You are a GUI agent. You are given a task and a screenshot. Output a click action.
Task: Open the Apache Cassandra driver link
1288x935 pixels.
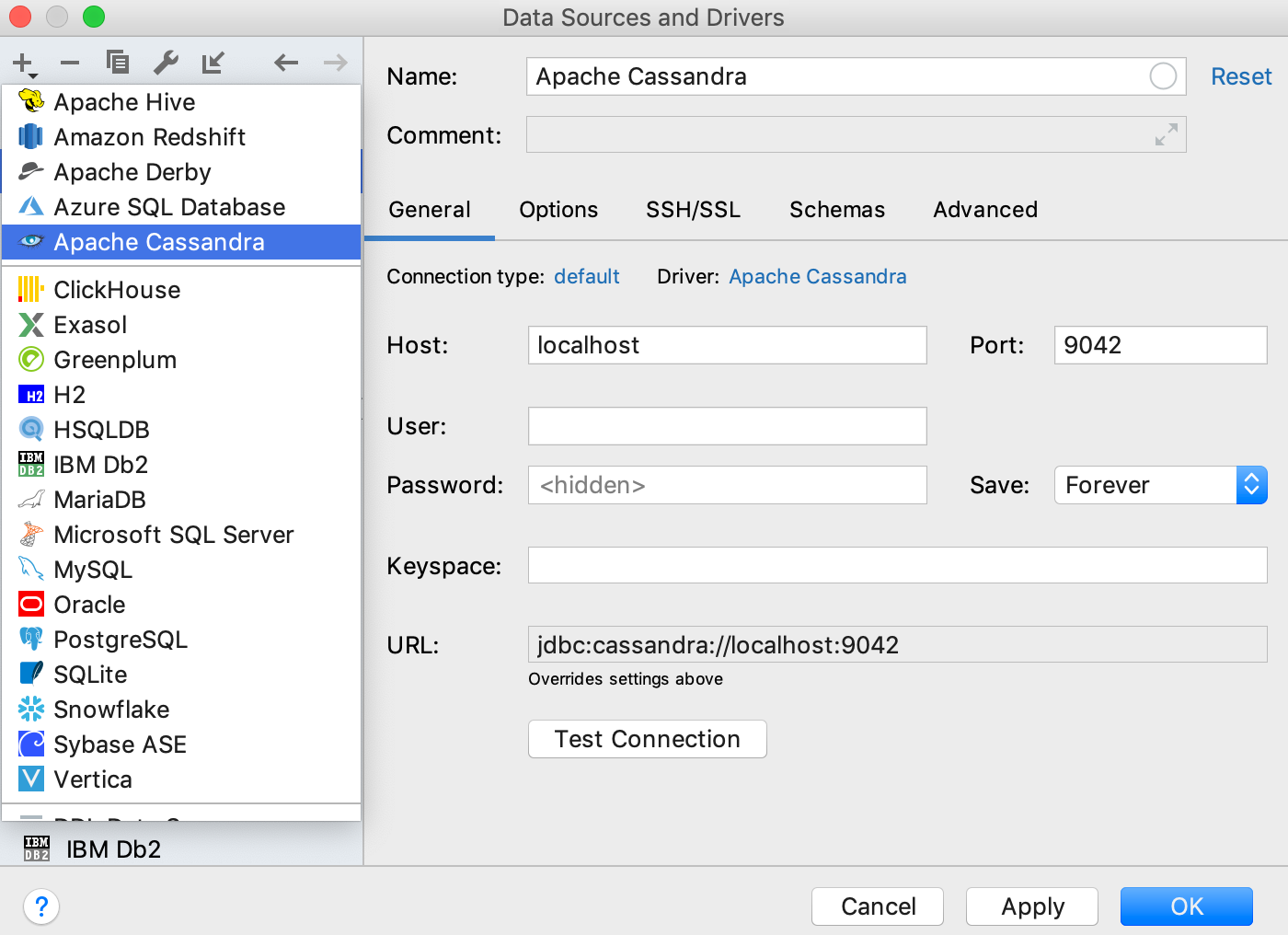818,276
